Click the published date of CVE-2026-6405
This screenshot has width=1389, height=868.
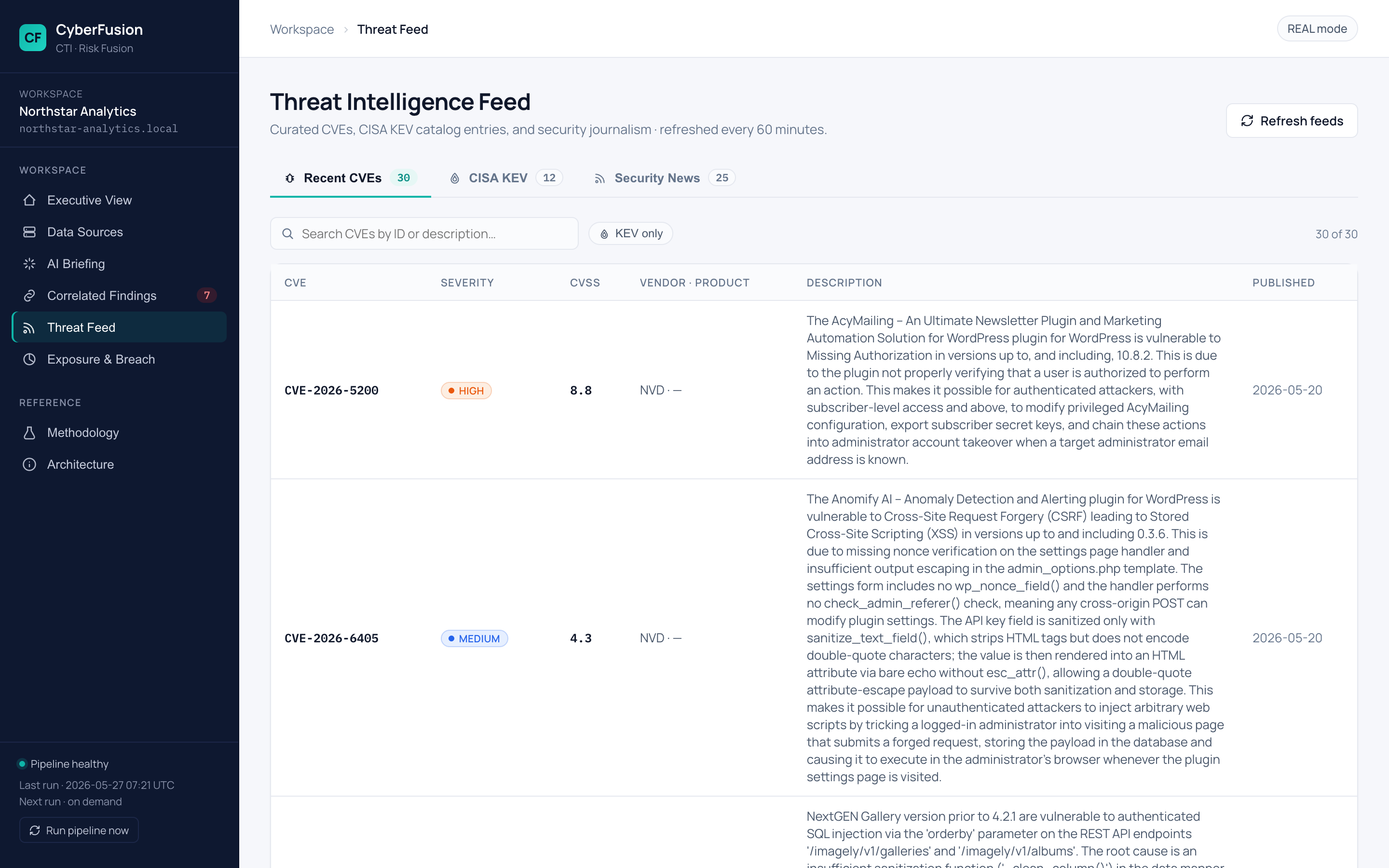(x=1287, y=638)
